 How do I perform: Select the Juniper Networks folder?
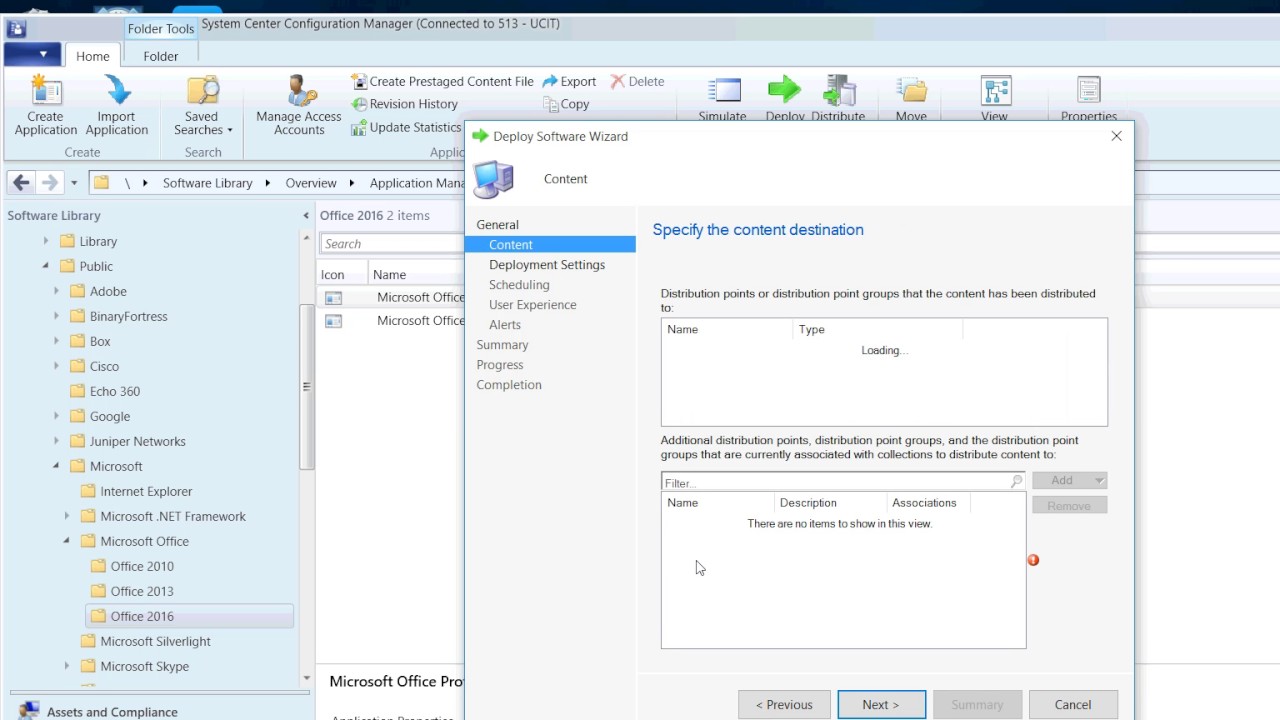point(137,441)
